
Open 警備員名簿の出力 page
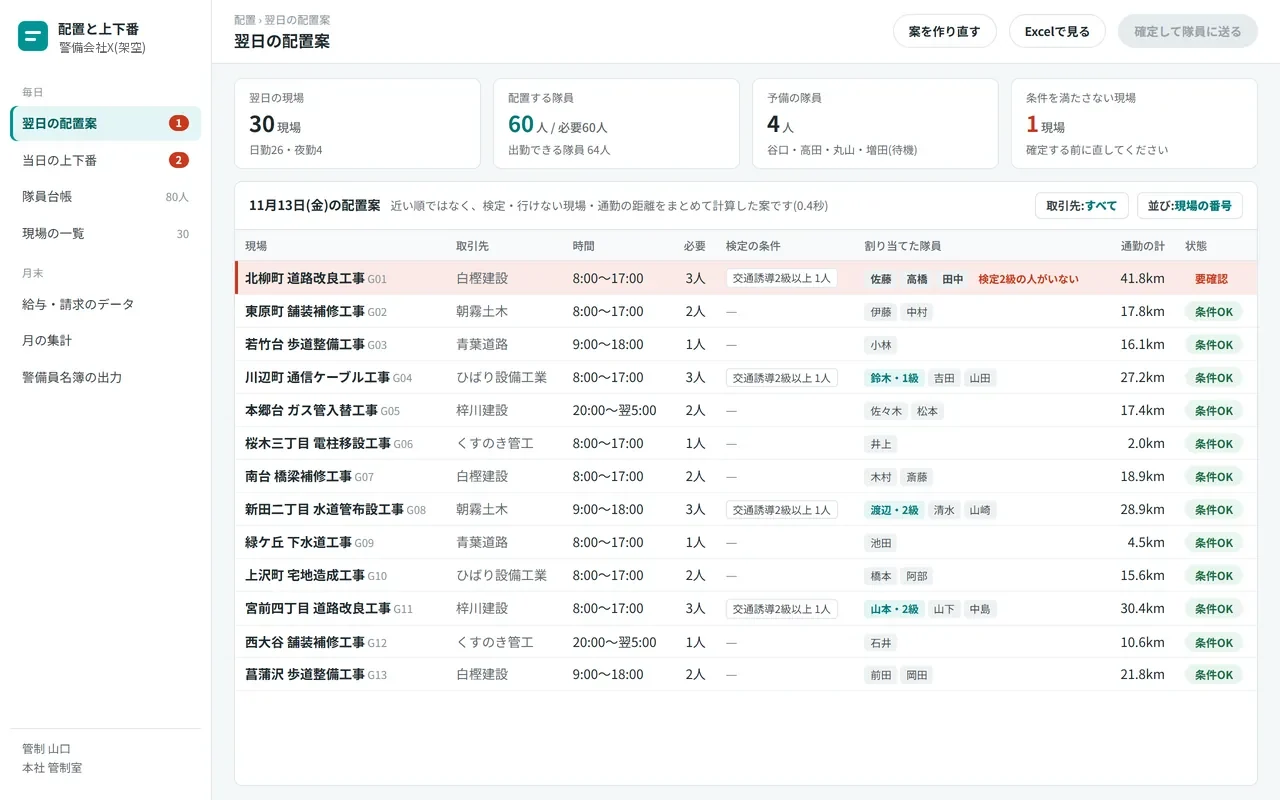pos(106,377)
